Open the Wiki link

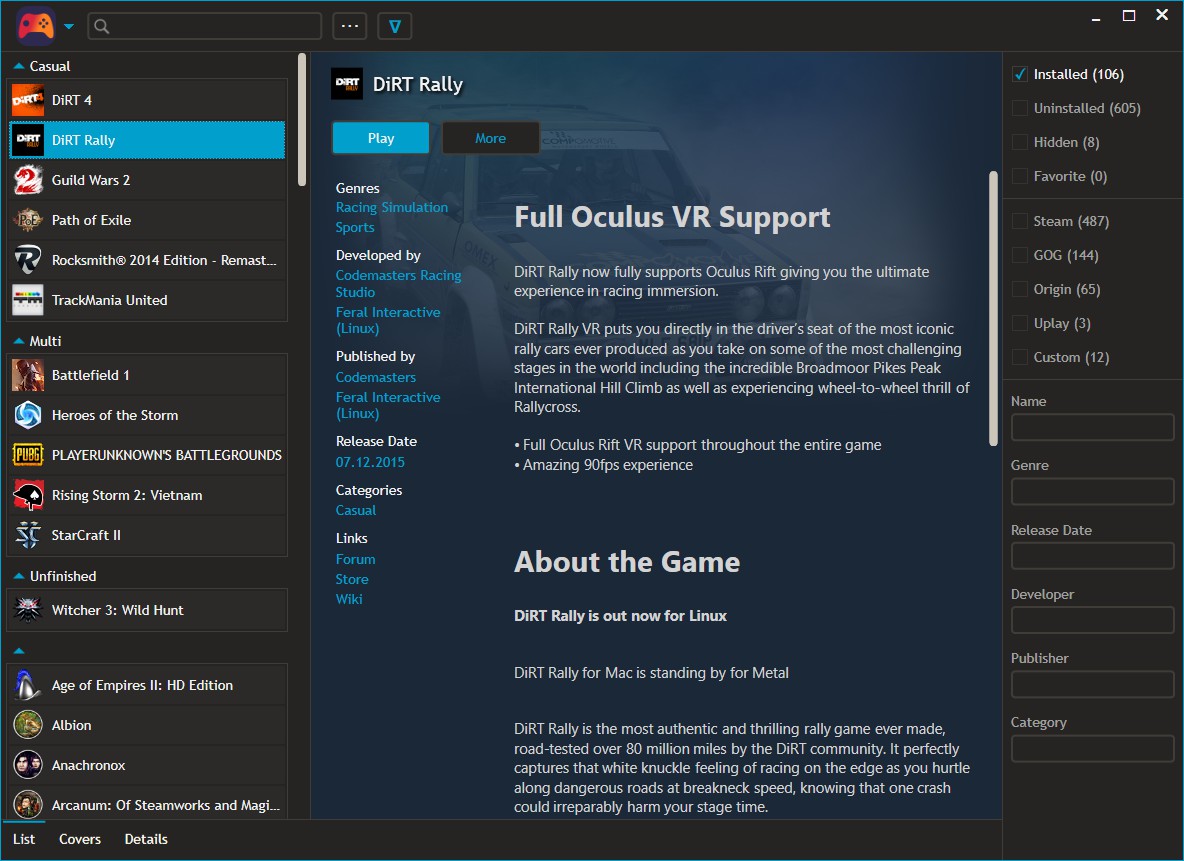point(349,599)
